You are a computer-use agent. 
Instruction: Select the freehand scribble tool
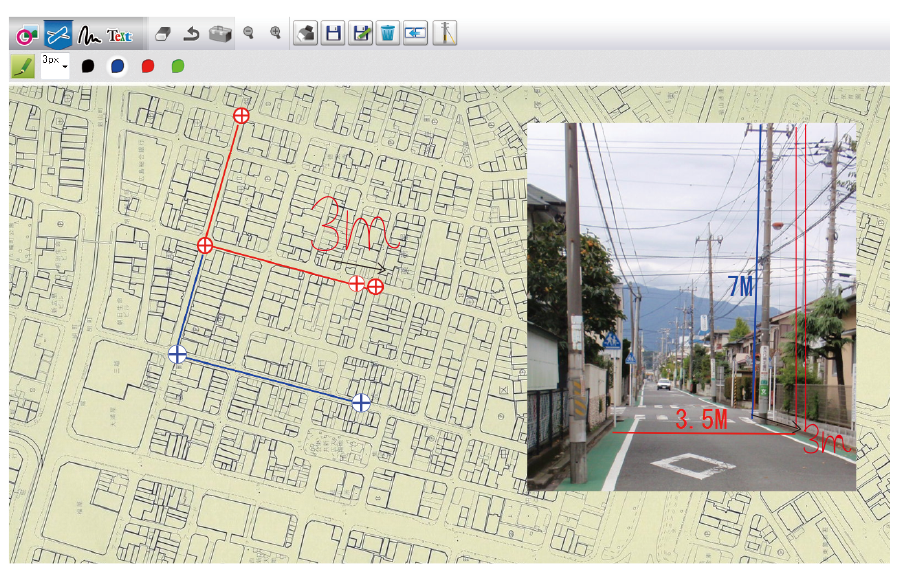(x=88, y=35)
